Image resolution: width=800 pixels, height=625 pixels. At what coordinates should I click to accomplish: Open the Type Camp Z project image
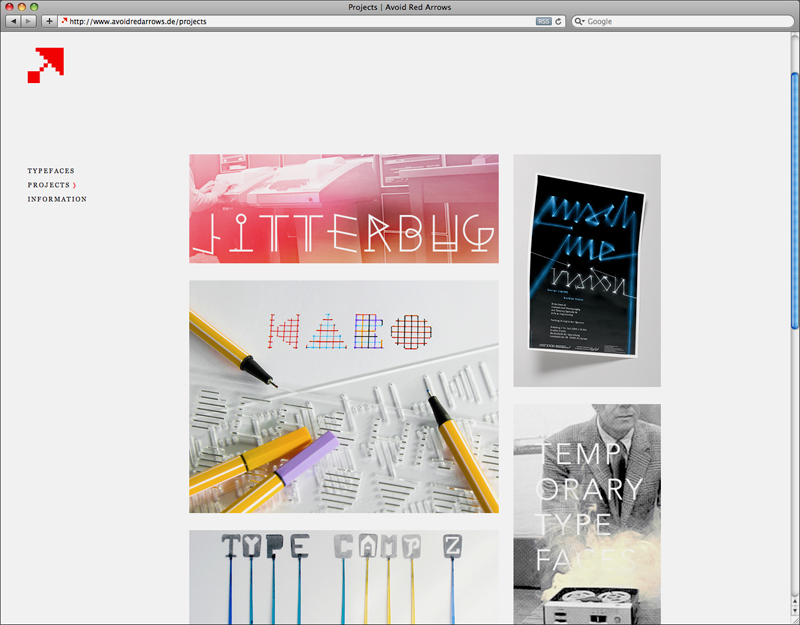tap(344, 577)
